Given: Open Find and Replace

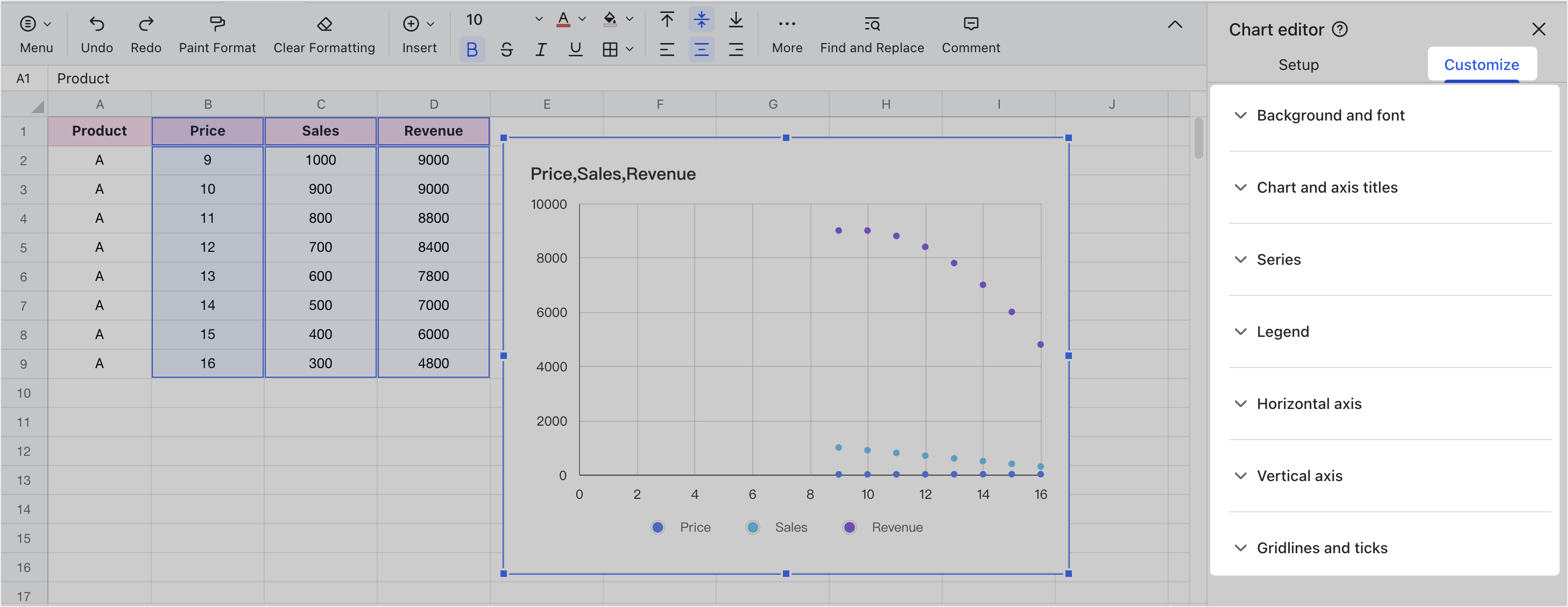Looking at the screenshot, I should 872,24.
